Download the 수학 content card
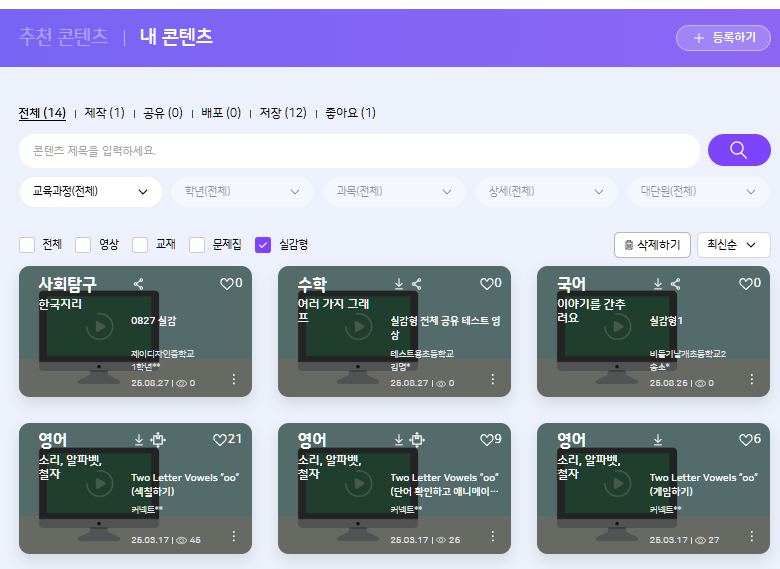 (x=399, y=284)
